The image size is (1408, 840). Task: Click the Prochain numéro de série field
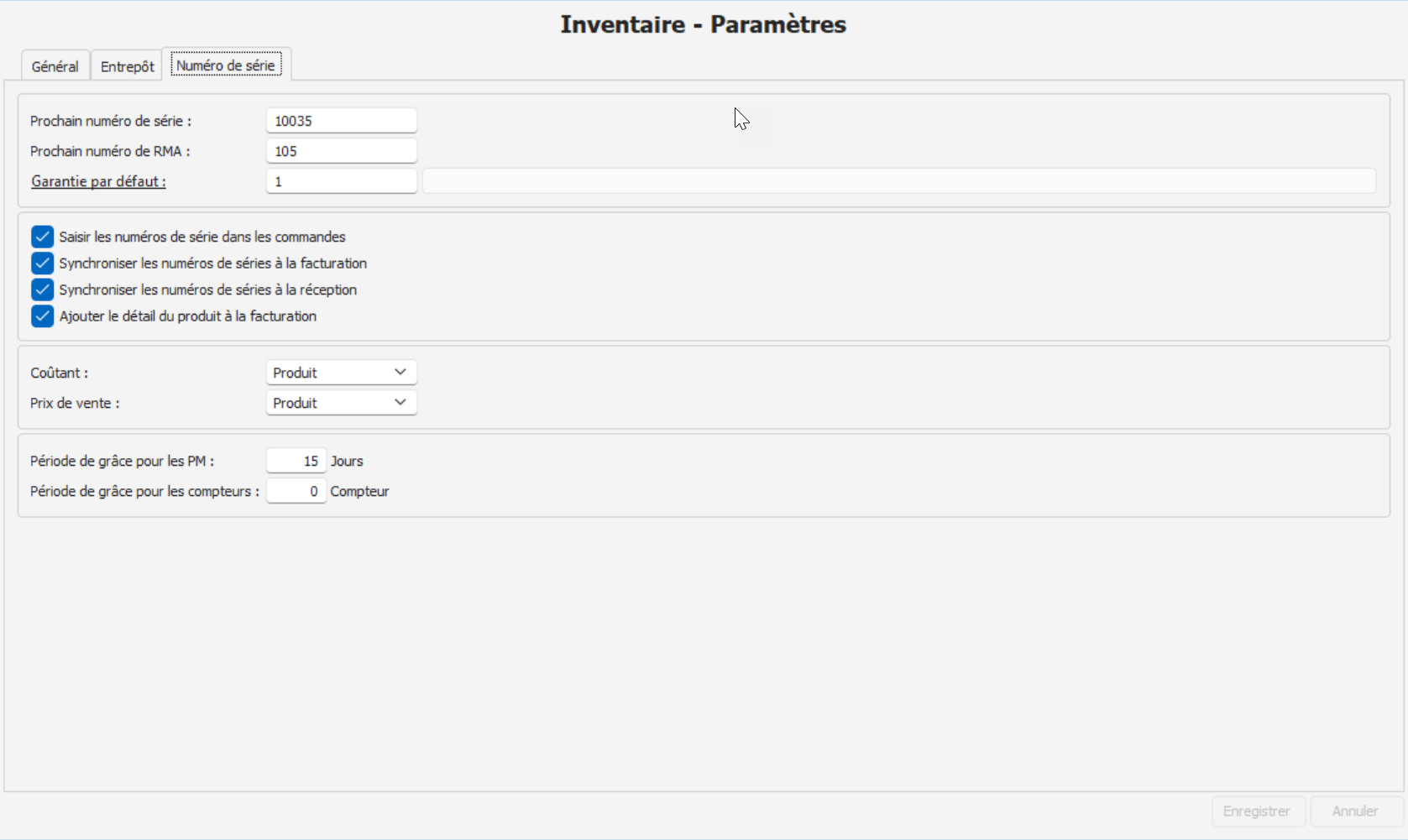(341, 121)
